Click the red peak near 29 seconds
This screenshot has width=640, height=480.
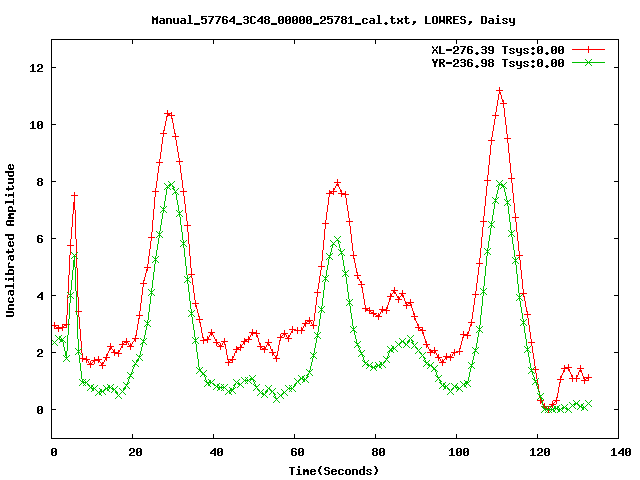pos(168,114)
